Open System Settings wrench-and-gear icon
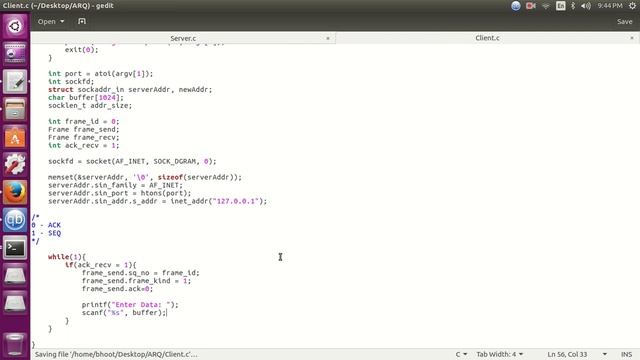Image resolution: width=640 pixels, height=360 pixels. (x=15, y=165)
